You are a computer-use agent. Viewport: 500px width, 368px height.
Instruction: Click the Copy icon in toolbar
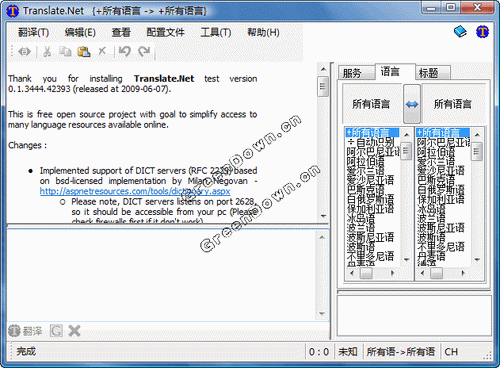pyautogui.click(x=65, y=51)
